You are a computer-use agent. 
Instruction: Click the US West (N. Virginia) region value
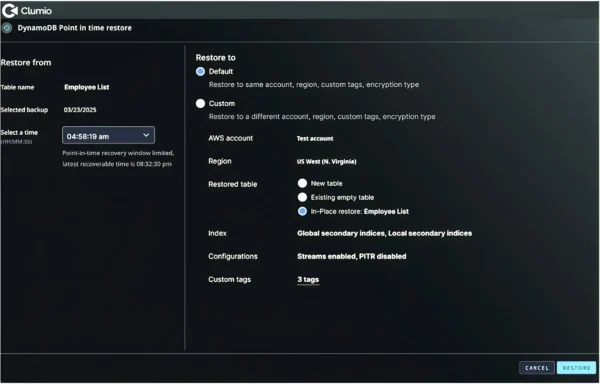326,161
